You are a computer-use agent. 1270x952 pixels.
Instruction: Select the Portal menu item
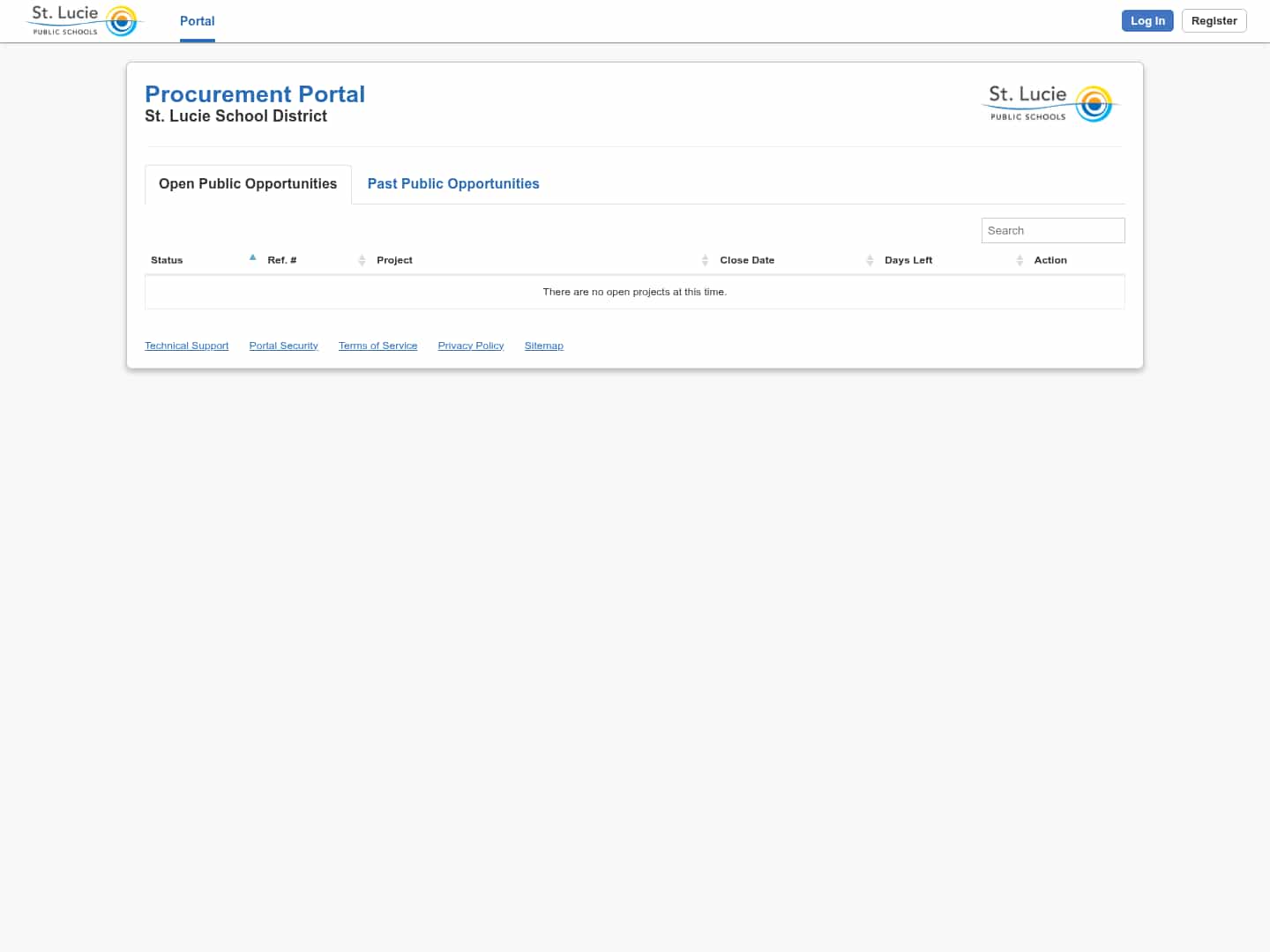[x=197, y=21]
